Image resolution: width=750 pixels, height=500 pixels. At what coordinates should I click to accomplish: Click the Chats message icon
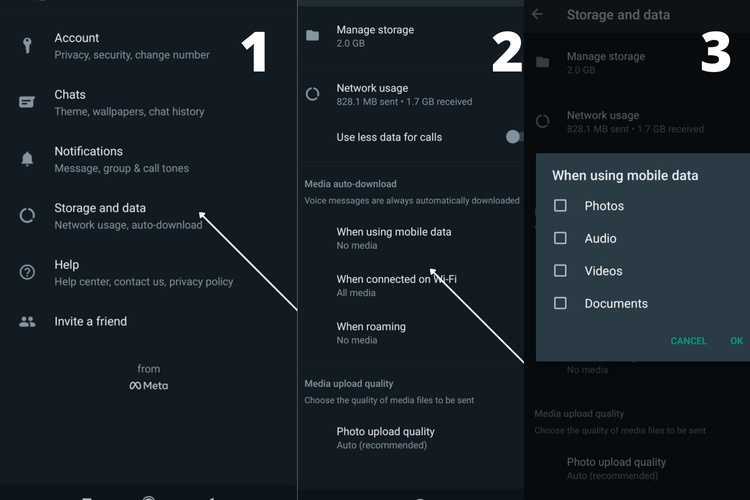click(27, 102)
